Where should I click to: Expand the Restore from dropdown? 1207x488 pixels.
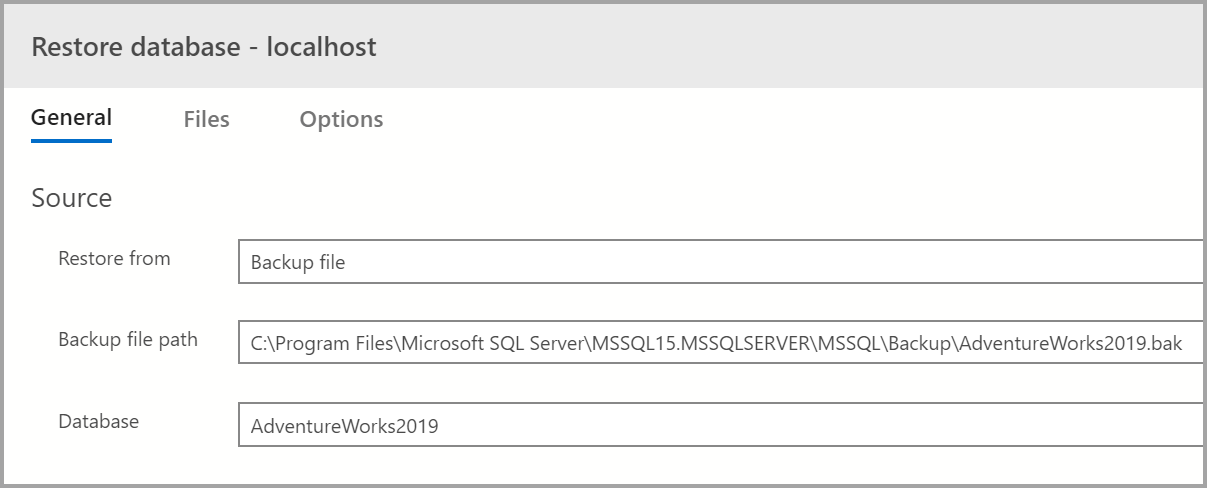(720, 262)
